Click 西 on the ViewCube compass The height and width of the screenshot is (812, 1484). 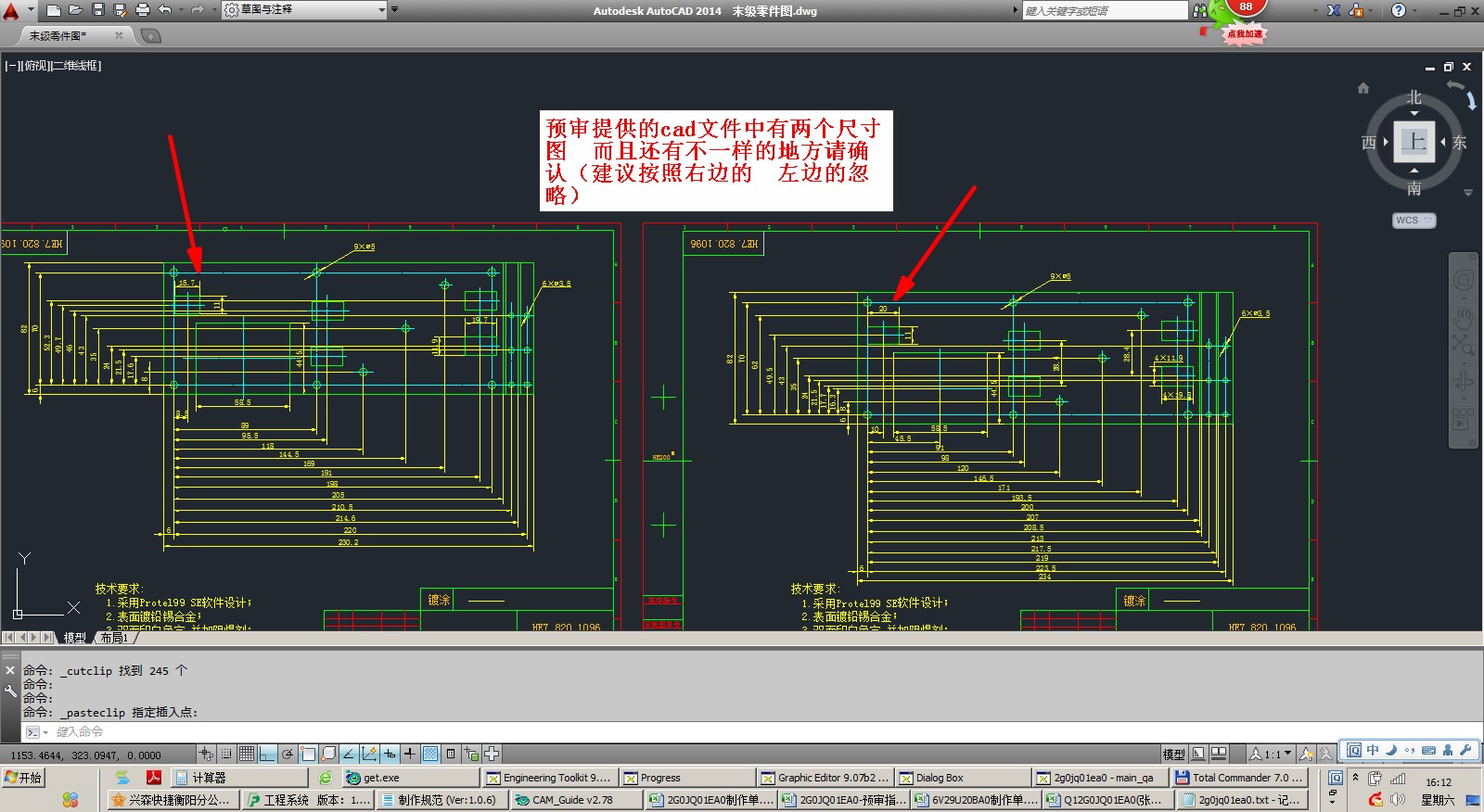tap(1369, 143)
